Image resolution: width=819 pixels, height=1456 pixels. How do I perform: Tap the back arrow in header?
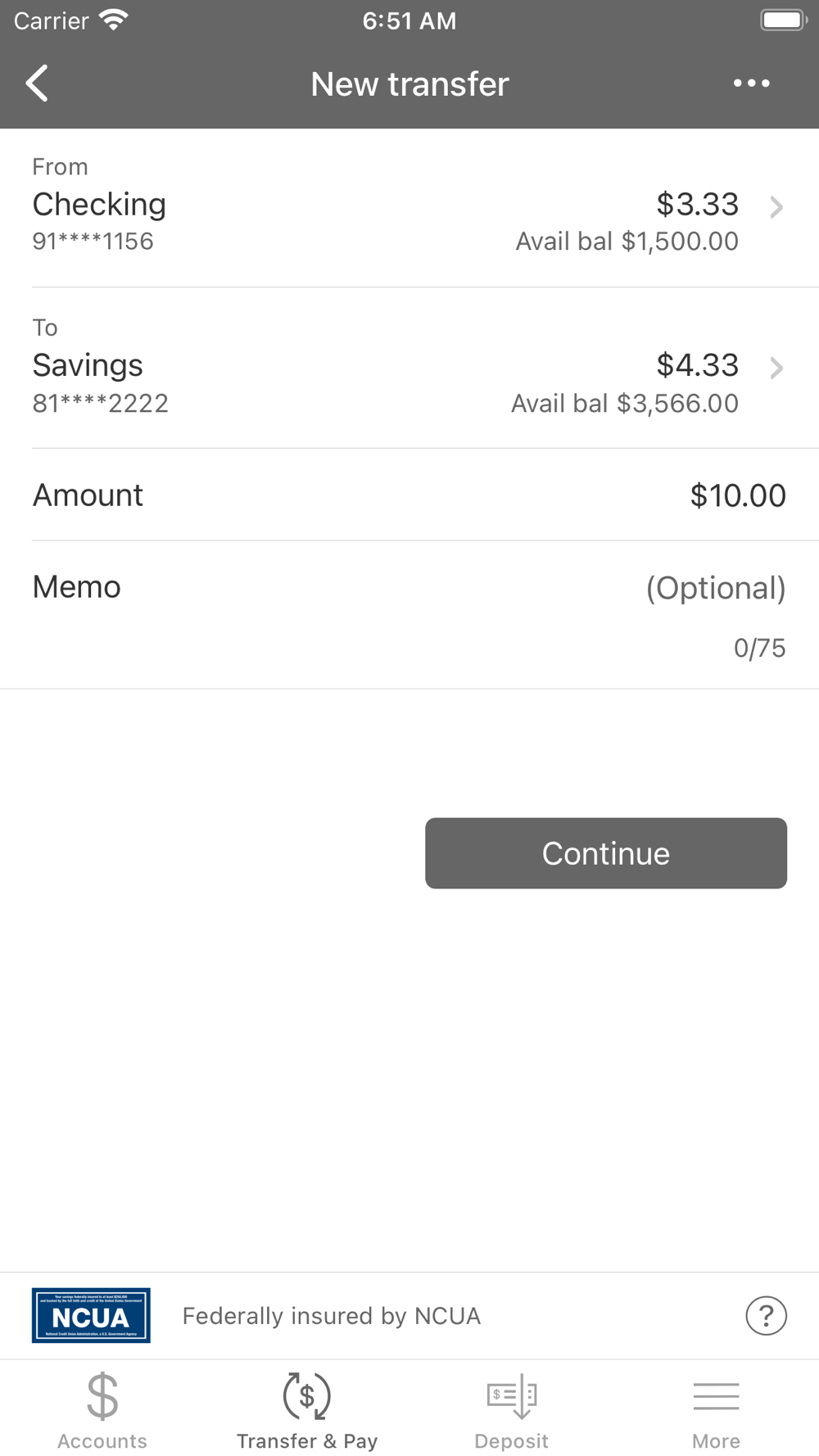point(38,84)
